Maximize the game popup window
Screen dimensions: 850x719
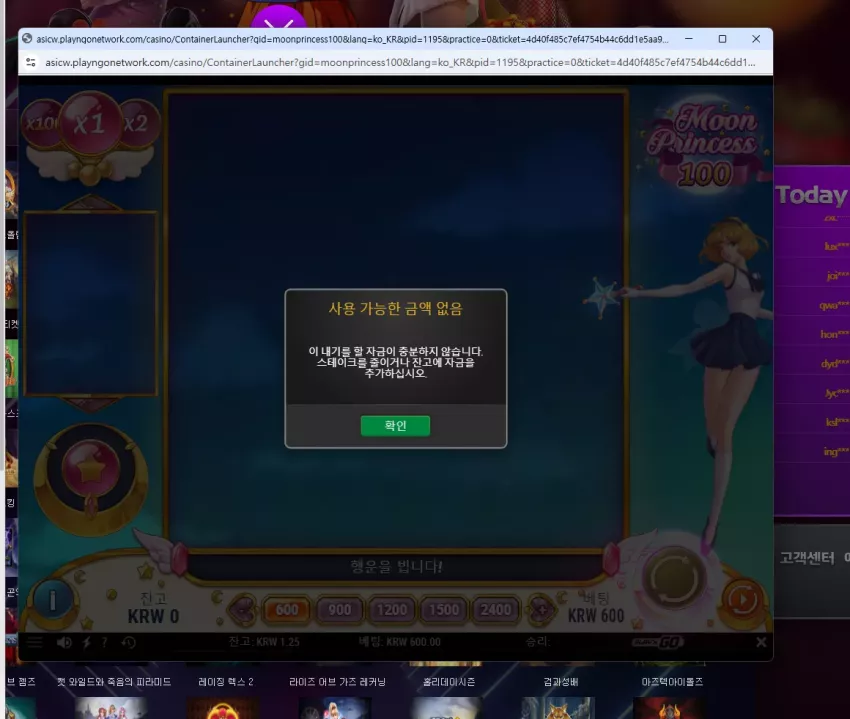point(722,39)
